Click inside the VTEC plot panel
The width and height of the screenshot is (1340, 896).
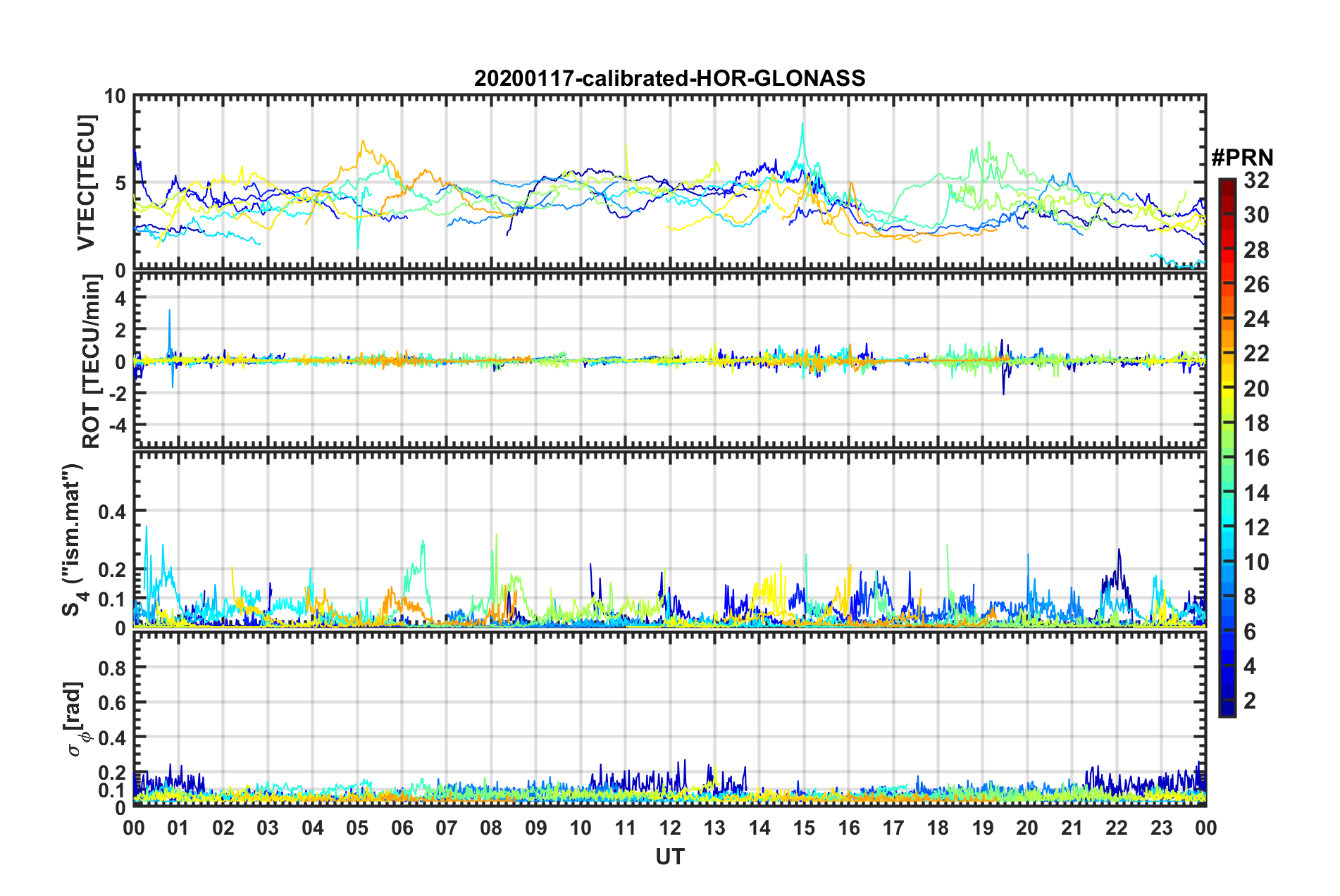(x=669, y=182)
